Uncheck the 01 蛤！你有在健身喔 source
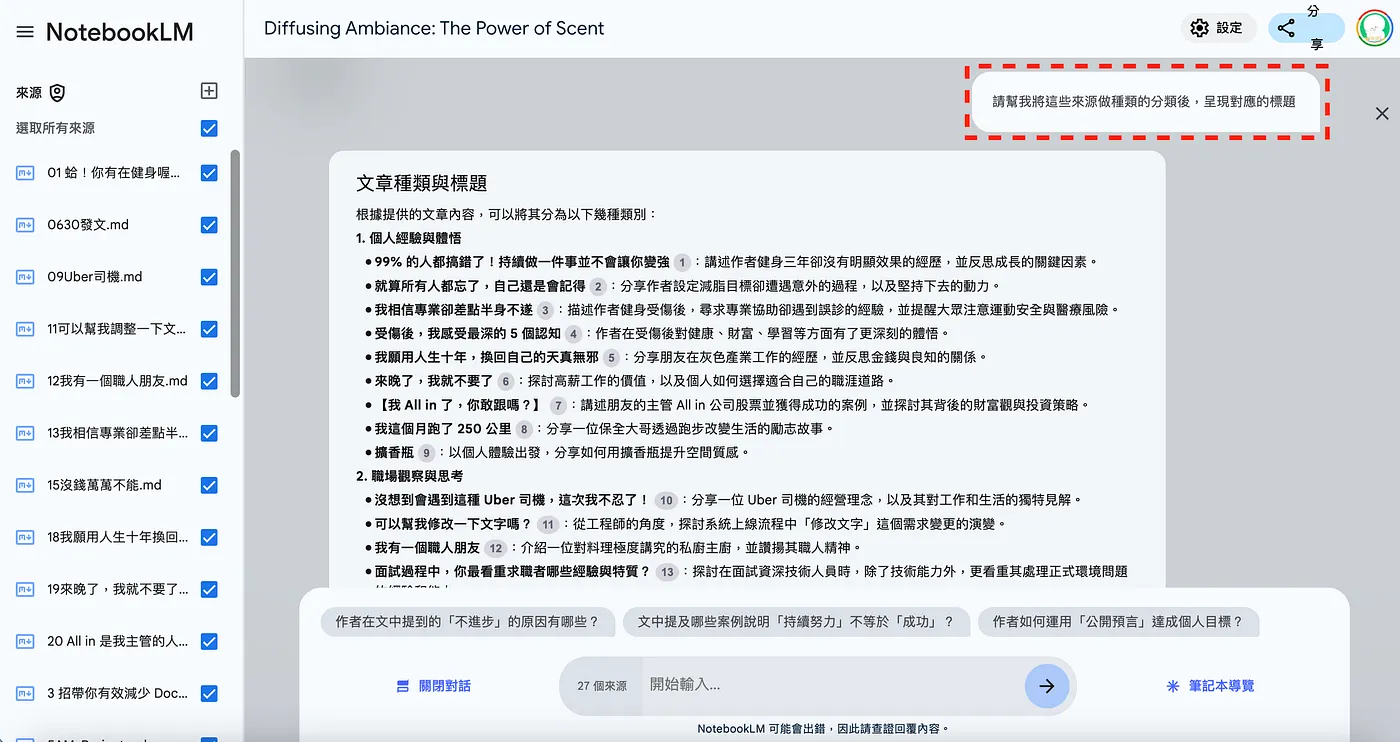 coord(209,173)
